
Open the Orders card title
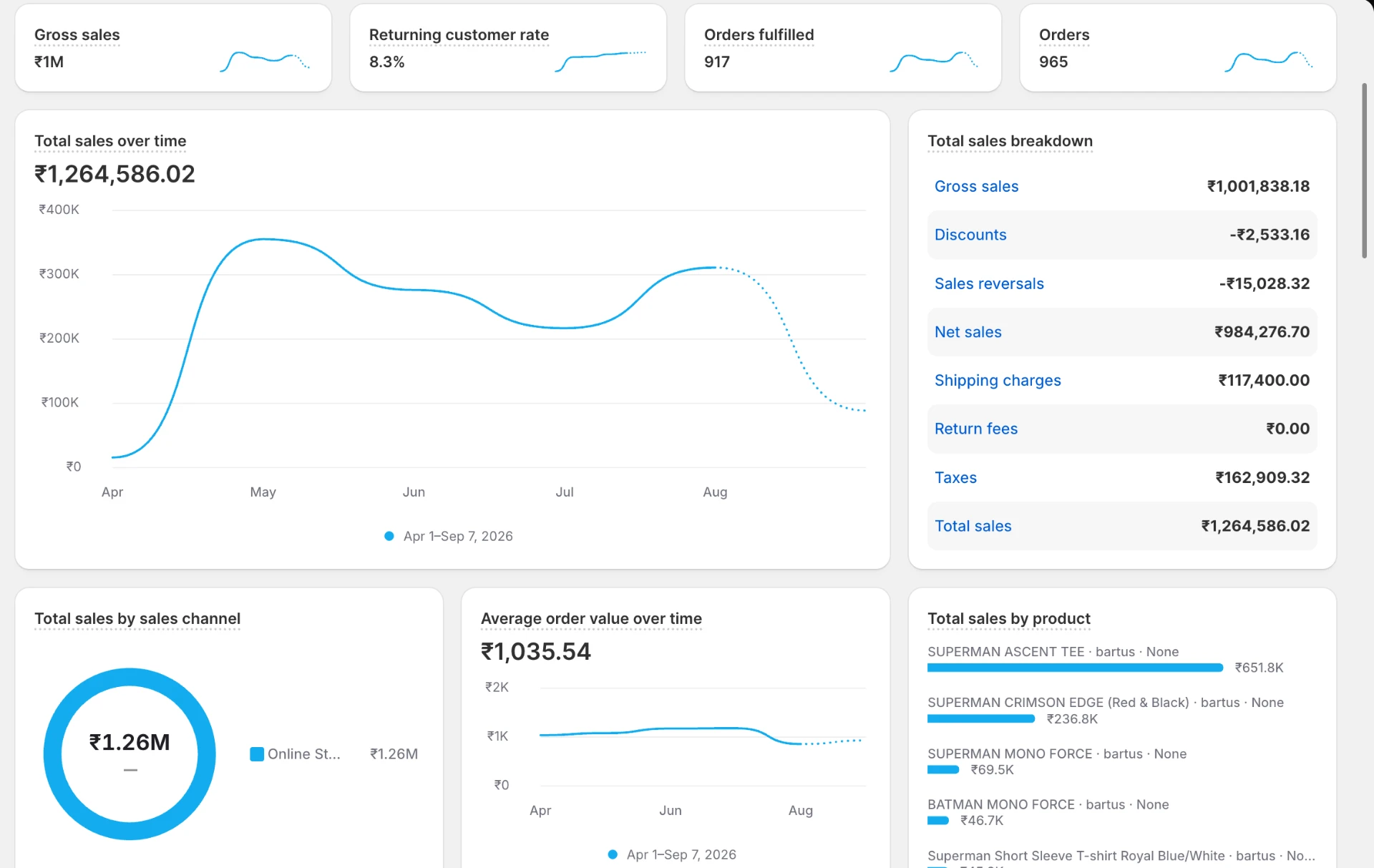tap(1064, 34)
